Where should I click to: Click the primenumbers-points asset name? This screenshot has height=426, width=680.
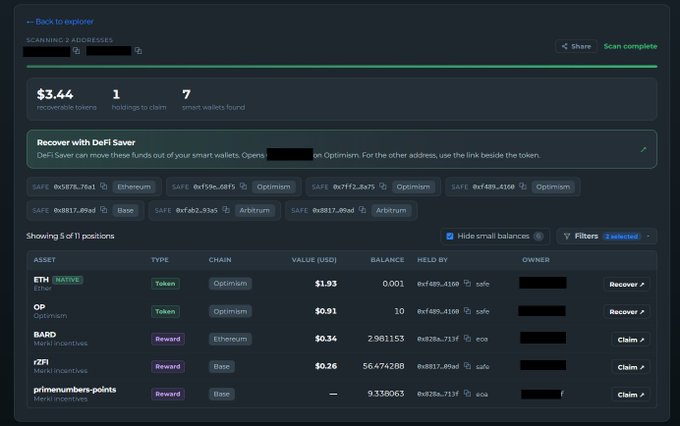click(75, 390)
